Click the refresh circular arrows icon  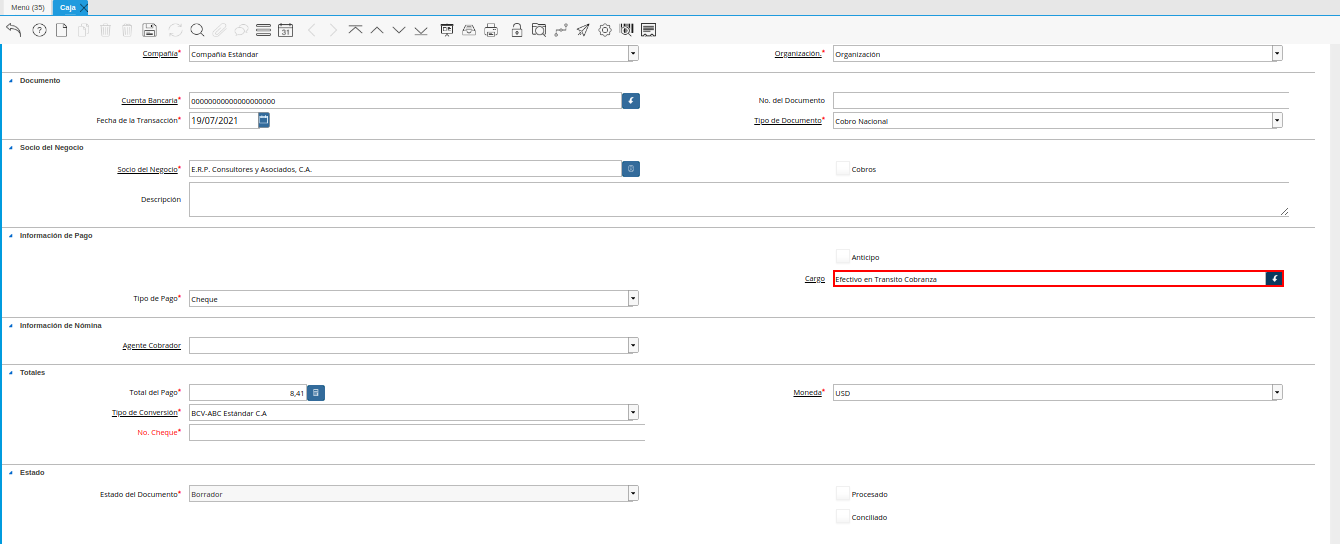point(176,30)
